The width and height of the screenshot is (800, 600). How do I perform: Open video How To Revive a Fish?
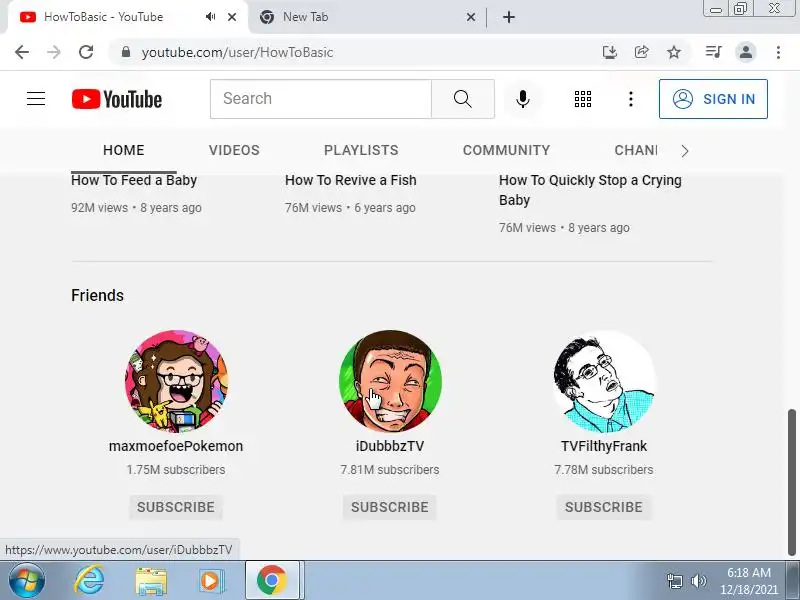[351, 180]
